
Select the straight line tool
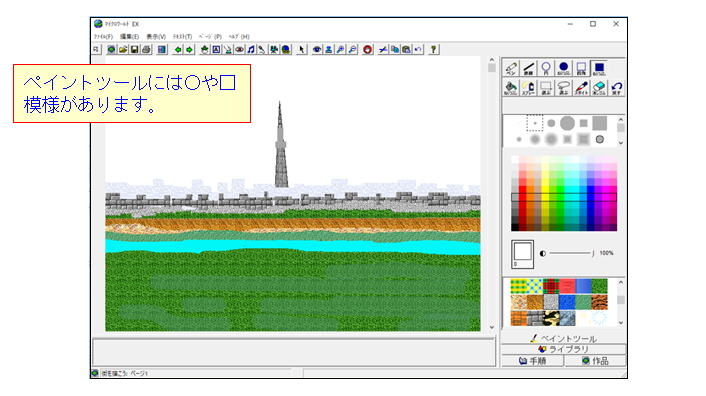529,68
